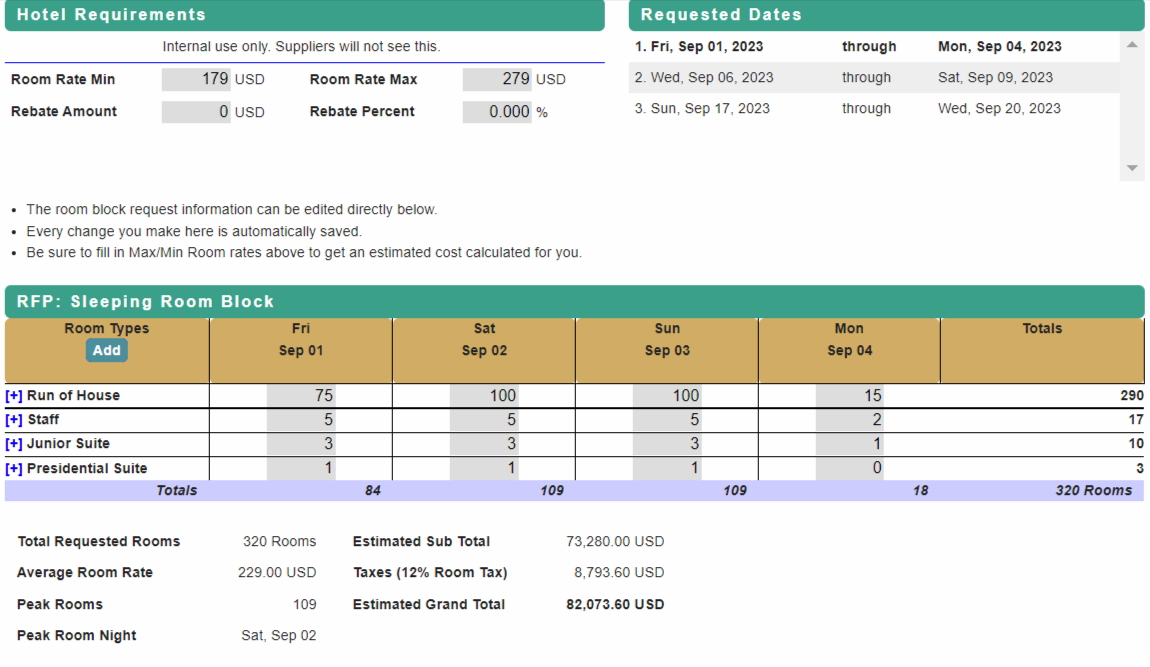Screen dimensions: 1150x667
Task: Edit Presidential Suite rooms for Mon Sep 04
Action: (x=850, y=469)
